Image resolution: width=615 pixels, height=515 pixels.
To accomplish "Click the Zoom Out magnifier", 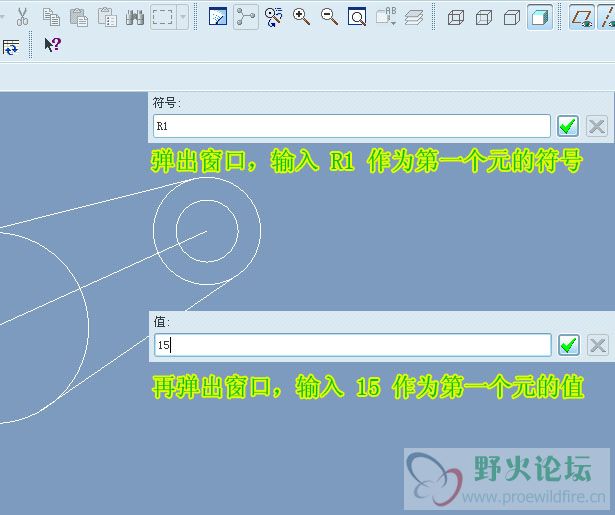I will [329, 17].
